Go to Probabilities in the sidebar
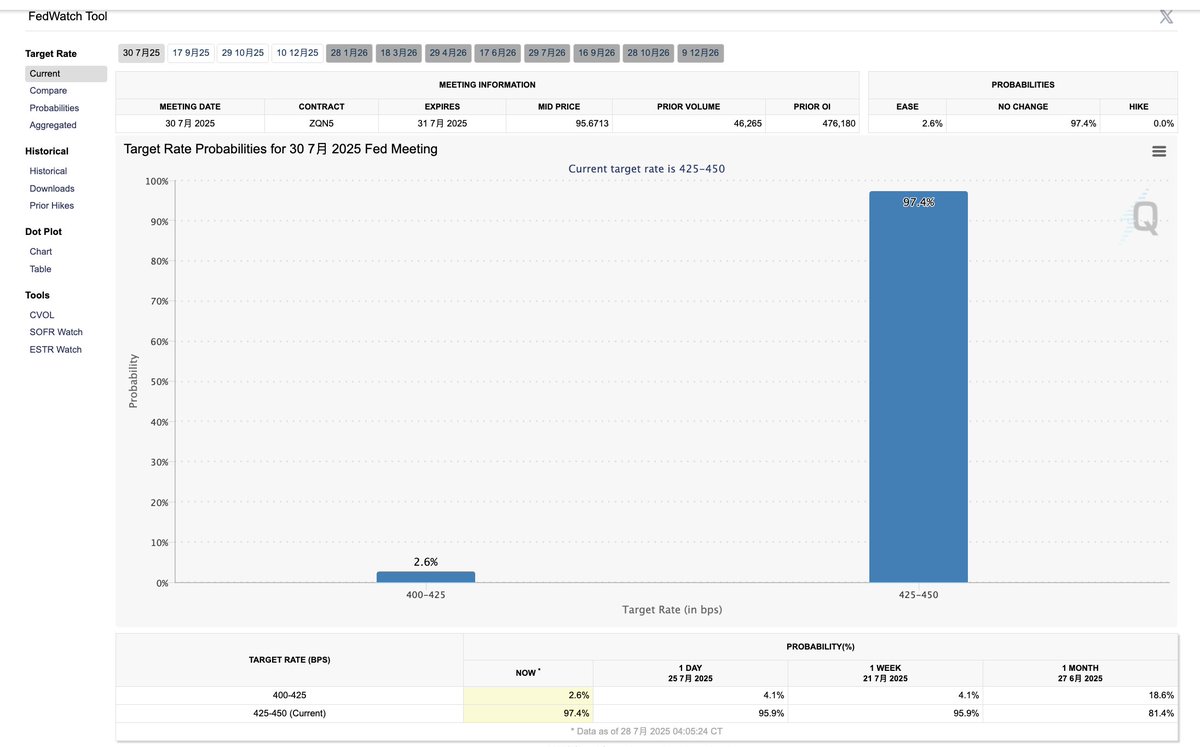This screenshot has height=747, width=1200. (54, 108)
